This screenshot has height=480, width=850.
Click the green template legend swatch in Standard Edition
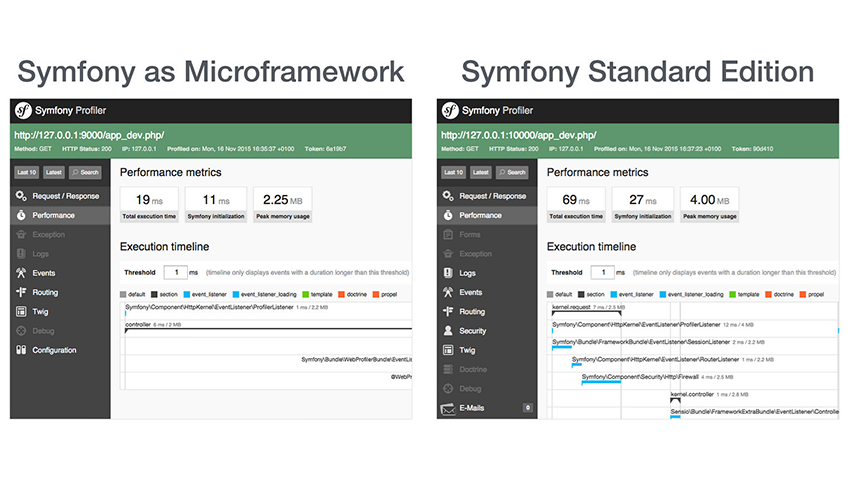pos(734,295)
